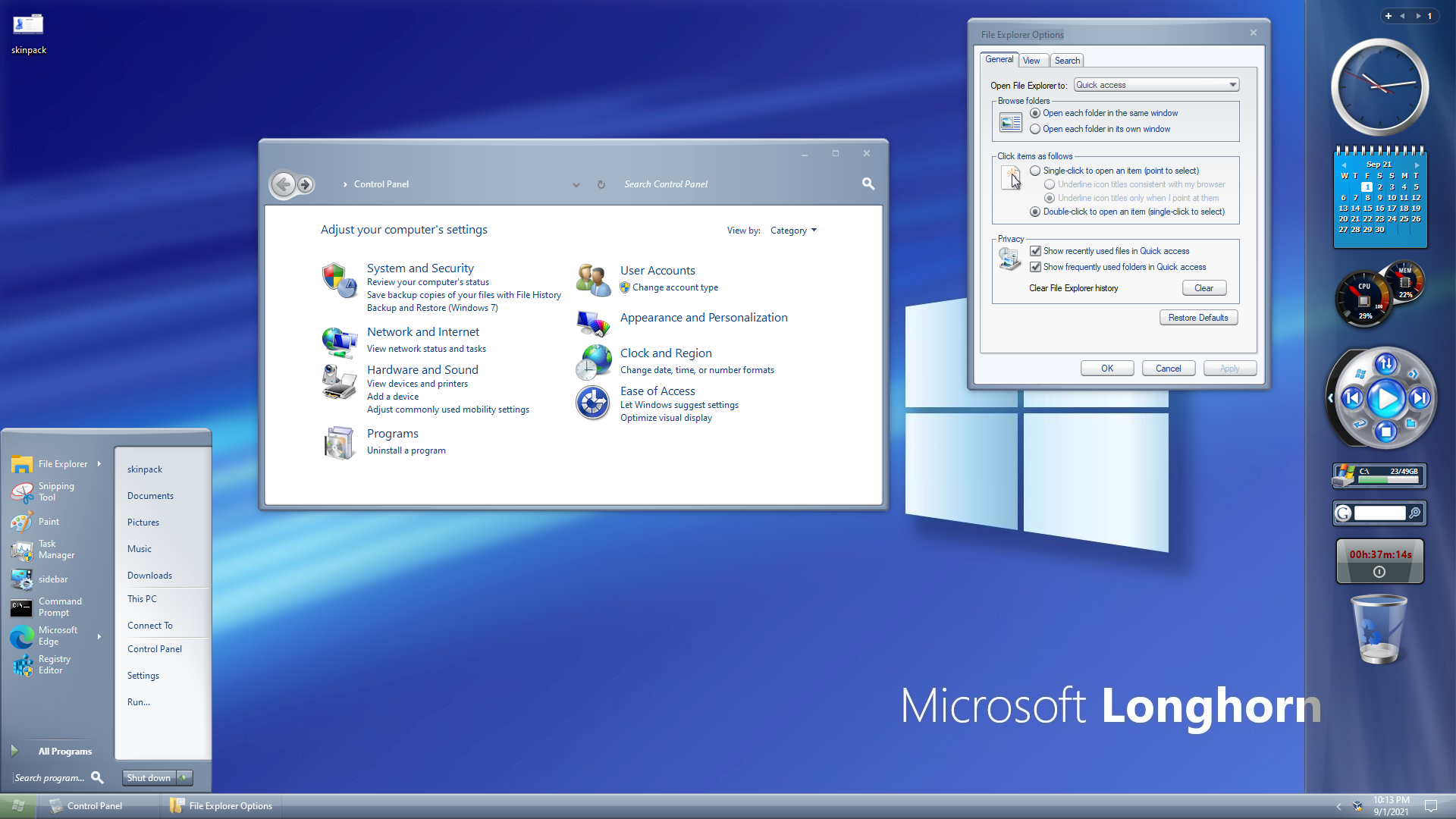Click the Control Panel search magnifier icon

click(x=868, y=184)
